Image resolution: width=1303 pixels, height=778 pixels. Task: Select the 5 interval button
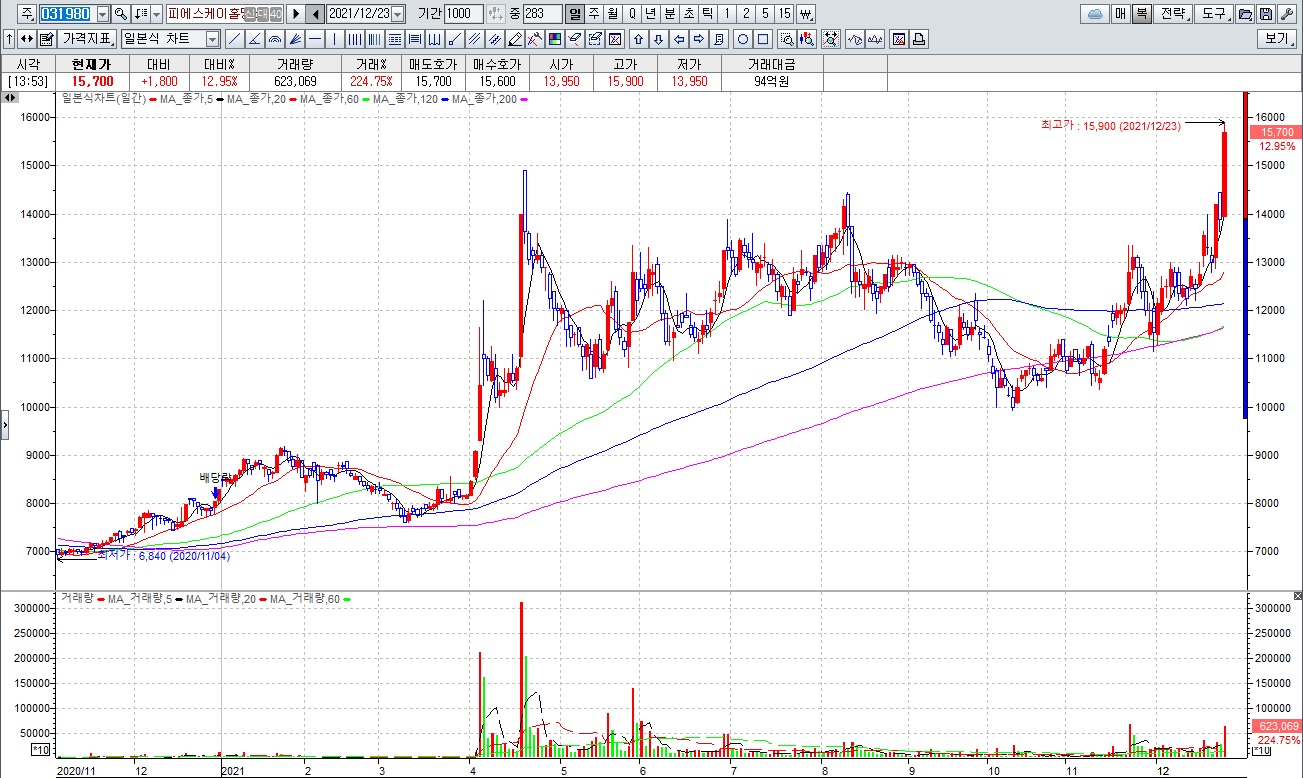coord(765,14)
